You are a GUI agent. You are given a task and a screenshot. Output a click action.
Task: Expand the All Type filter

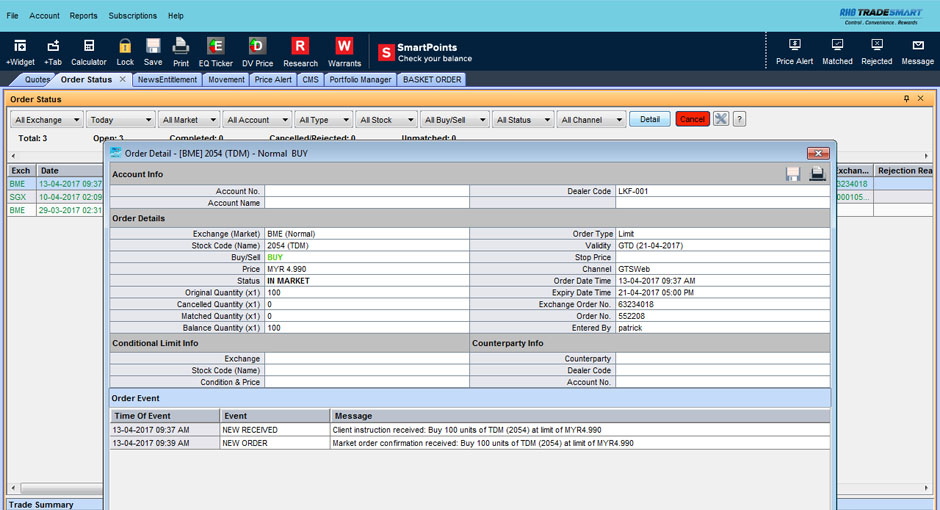323,120
